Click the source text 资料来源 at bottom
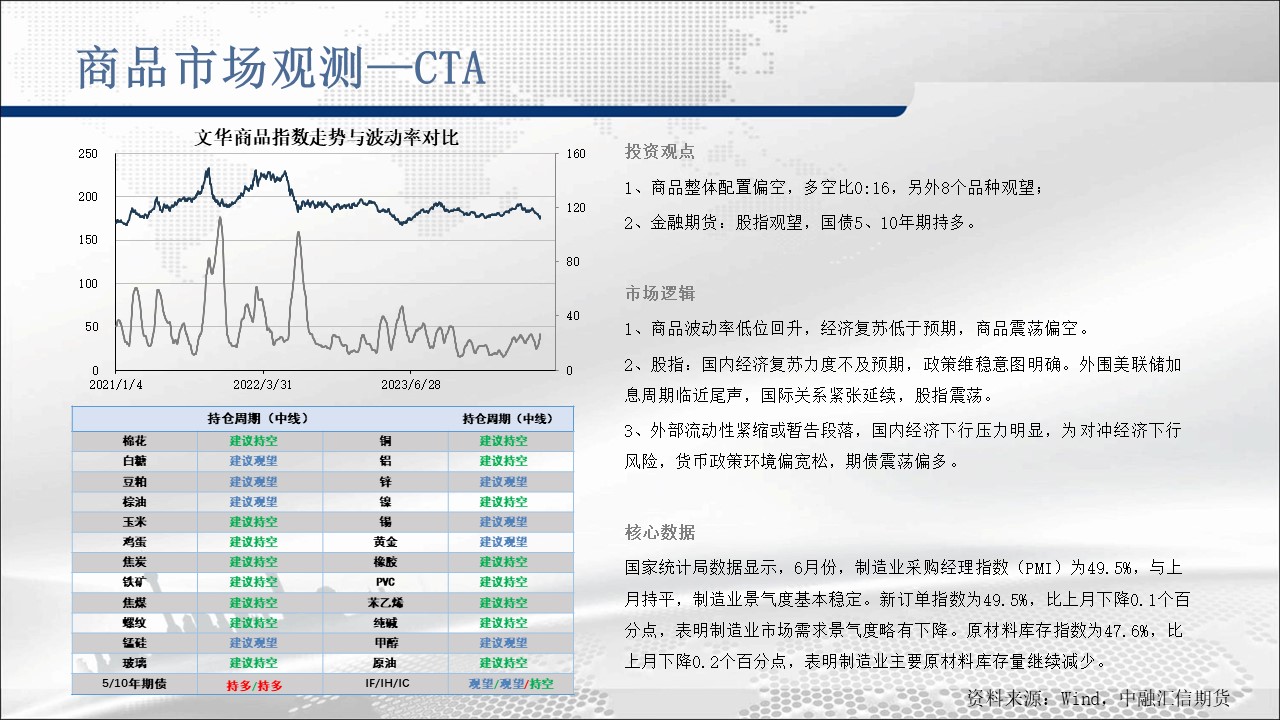The width and height of the screenshot is (1280, 720). tap(1097, 698)
